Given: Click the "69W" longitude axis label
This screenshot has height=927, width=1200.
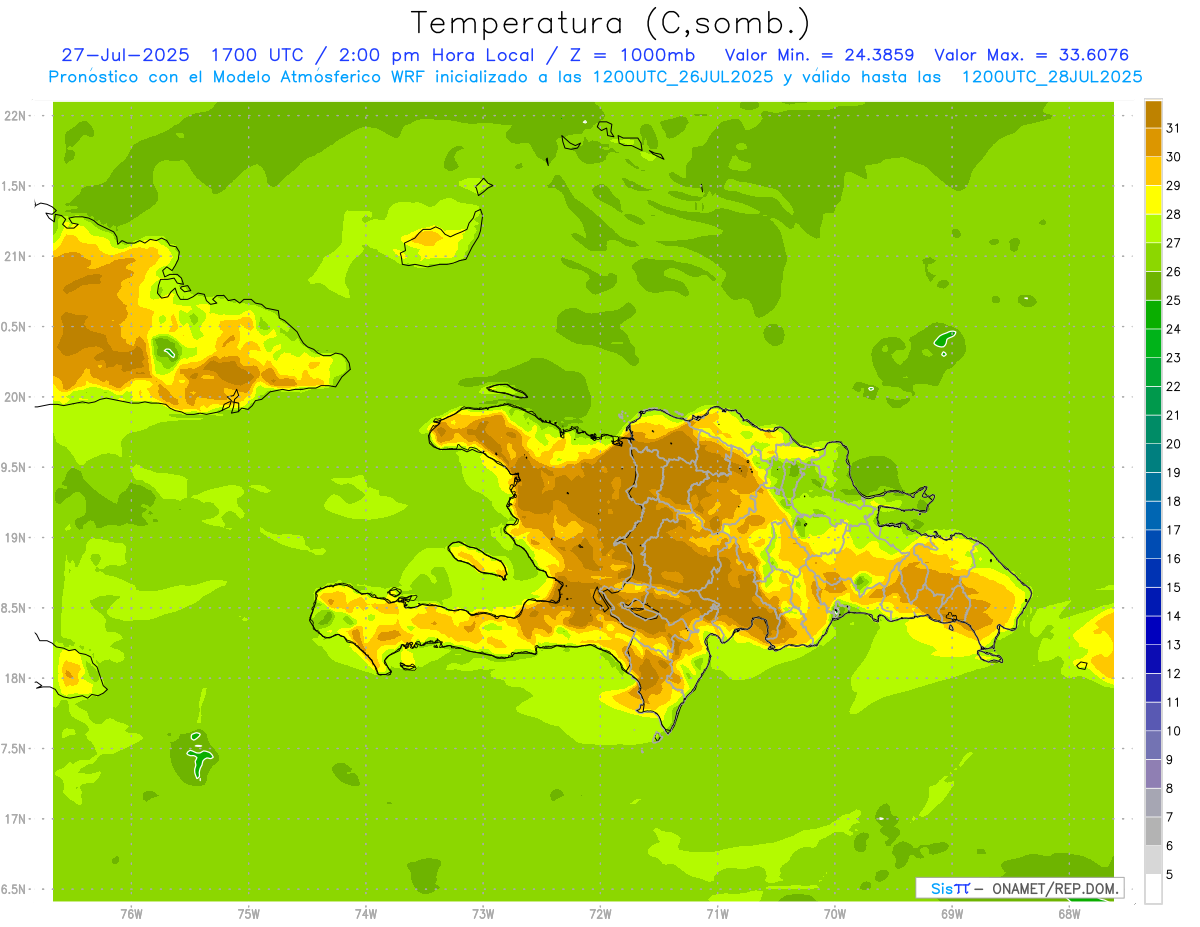Looking at the screenshot, I should [952, 914].
